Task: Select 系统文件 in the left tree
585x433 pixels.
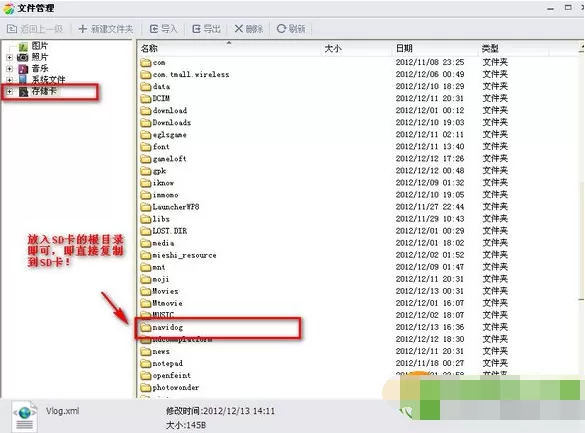Action: tap(48, 79)
